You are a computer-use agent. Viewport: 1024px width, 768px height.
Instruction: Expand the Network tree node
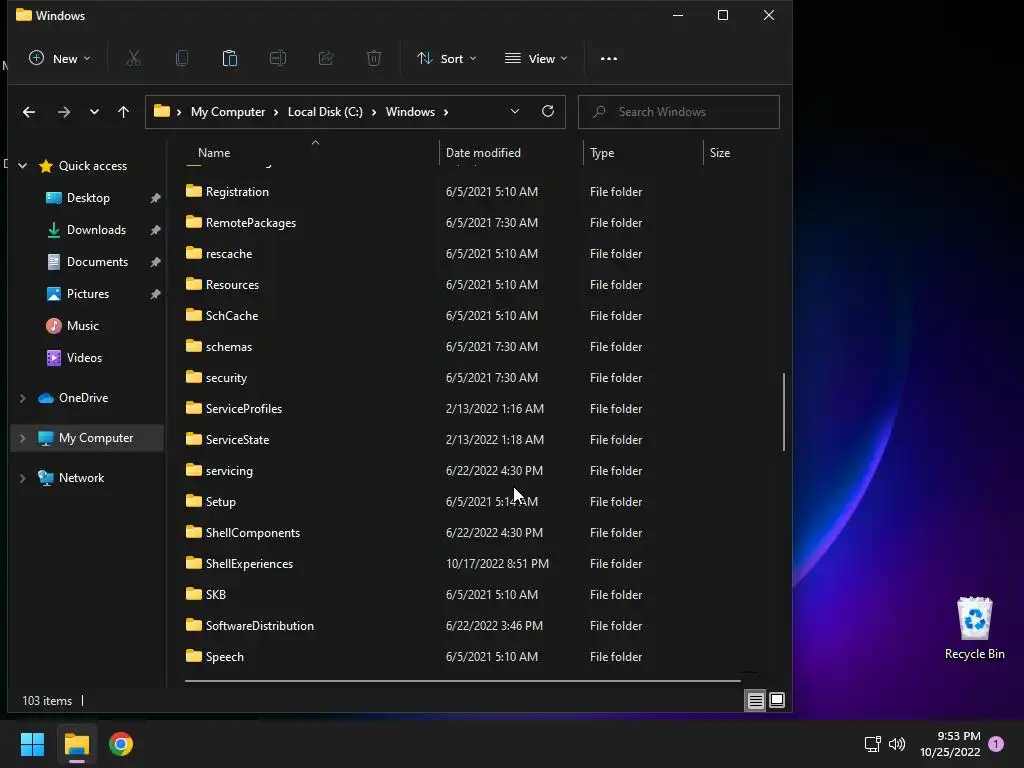coord(23,478)
